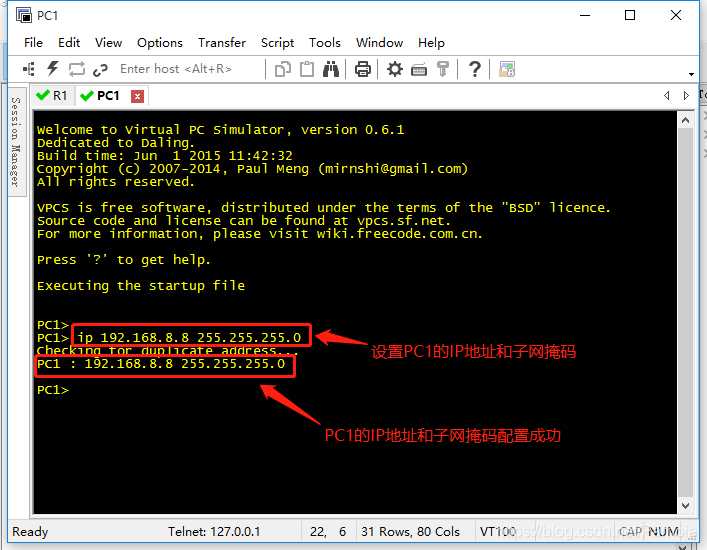707x550 pixels.
Task: Open the File menu
Action: click(x=33, y=43)
